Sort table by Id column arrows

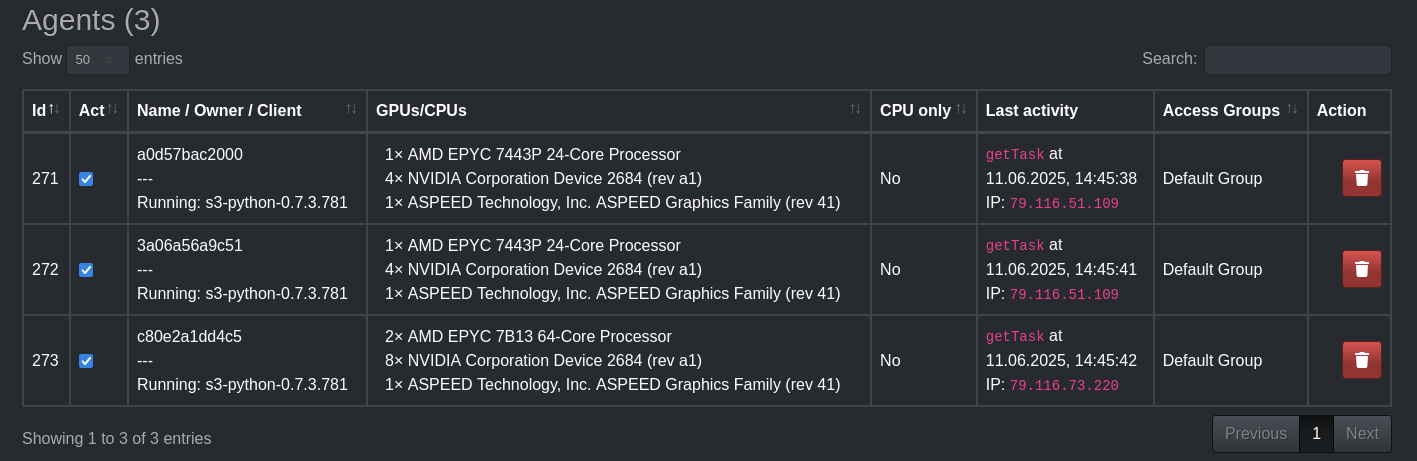(54, 109)
